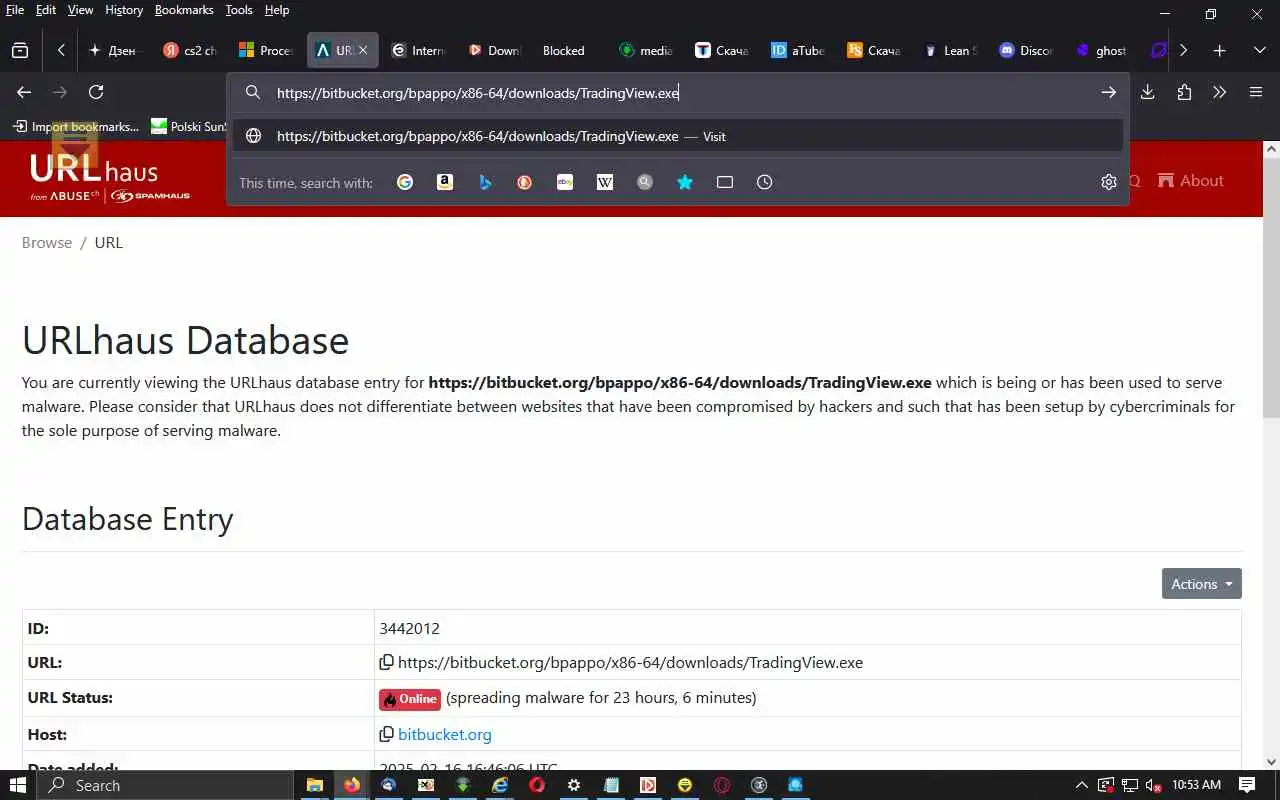
Task: Open the About link in URLhaus header
Action: [x=1190, y=180]
